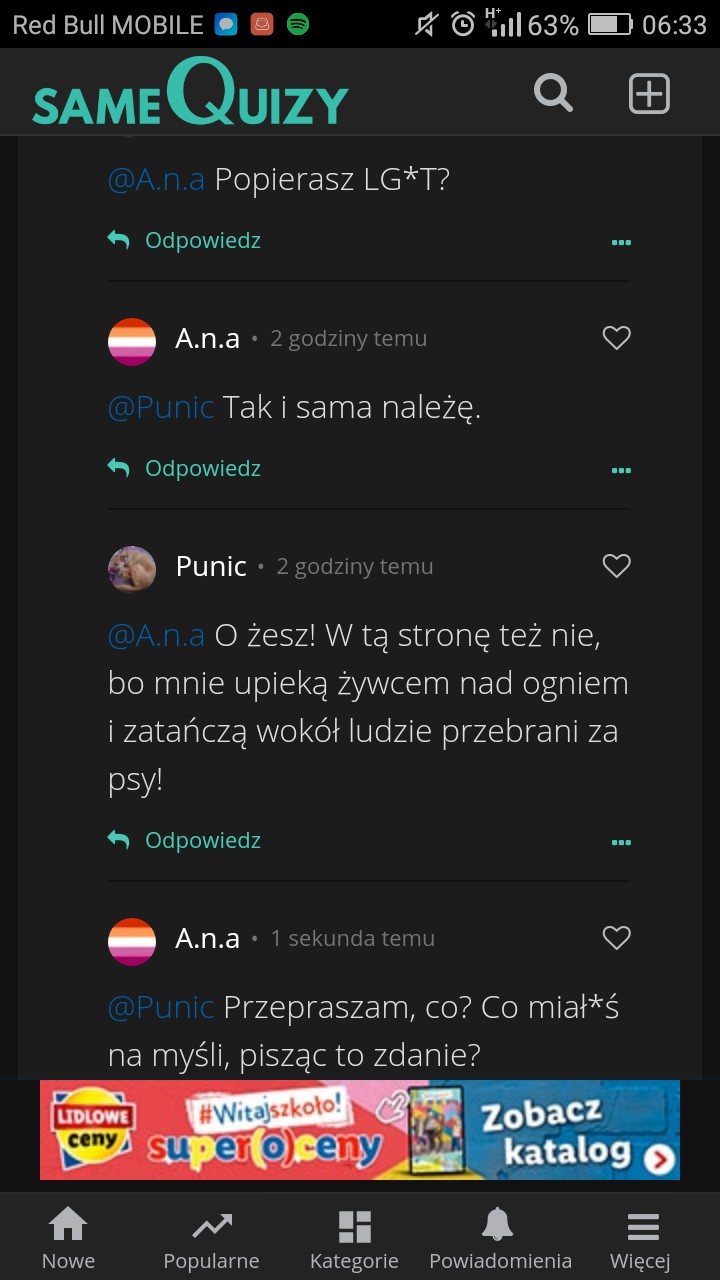Tap the sameQuizy logo
The image size is (720, 1280).
pyautogui.click(x=190, y=96)
